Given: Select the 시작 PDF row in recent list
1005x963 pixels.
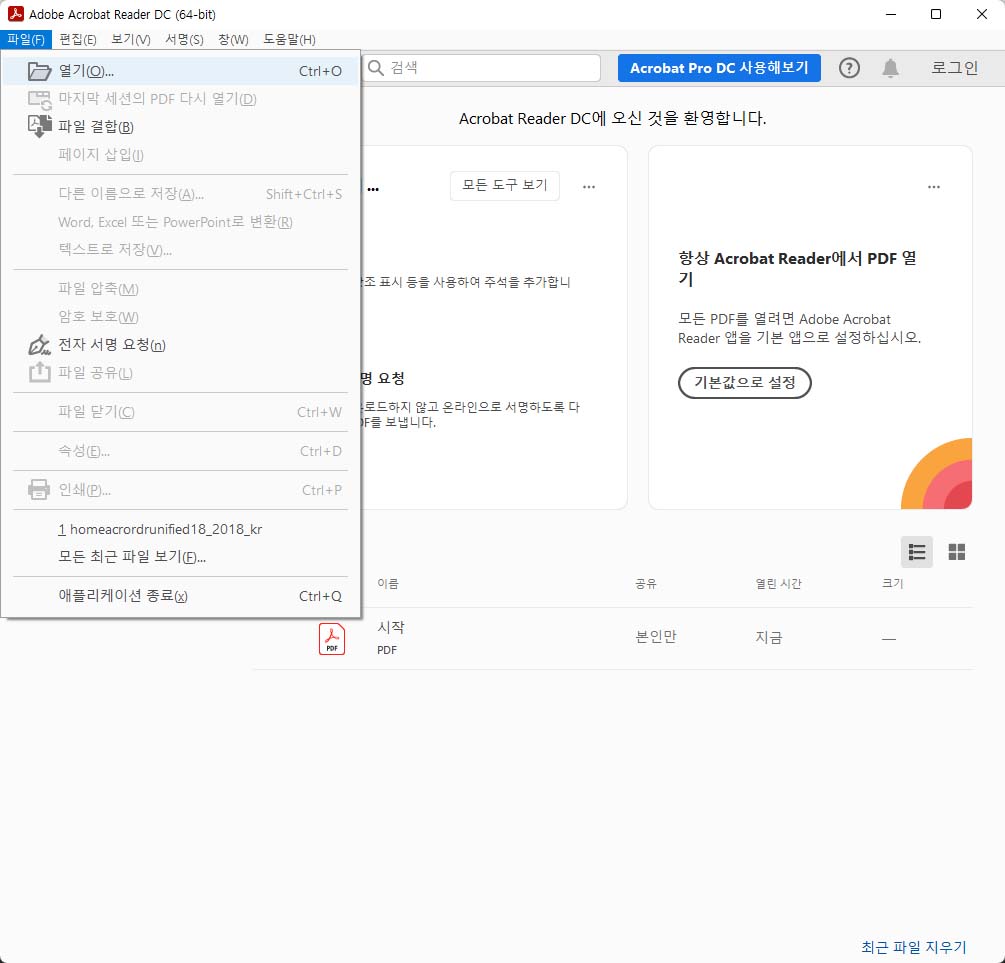Looking at the screenshot, I should (613, 639).
